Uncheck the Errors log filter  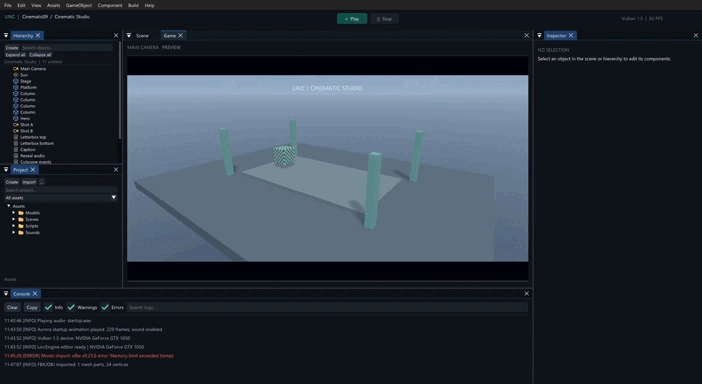click(x=105, y=307)
